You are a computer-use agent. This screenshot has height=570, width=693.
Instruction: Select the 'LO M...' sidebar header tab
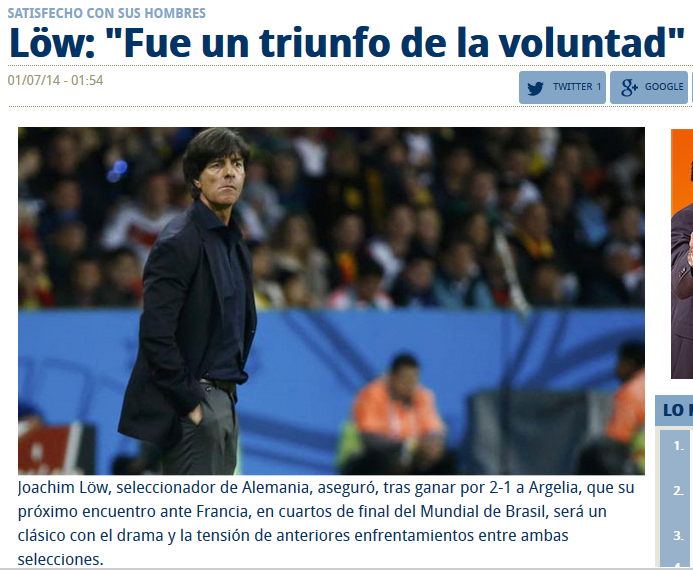[x=674, y=410]
